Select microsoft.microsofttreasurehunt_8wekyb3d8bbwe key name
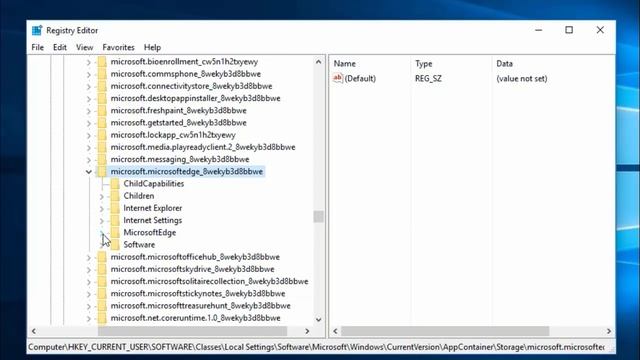 coord(201,306)
